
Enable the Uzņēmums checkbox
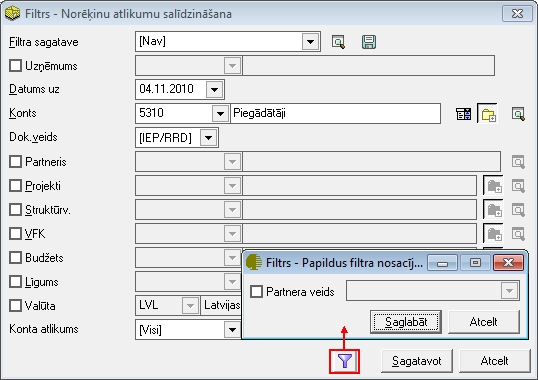point(15,66)
